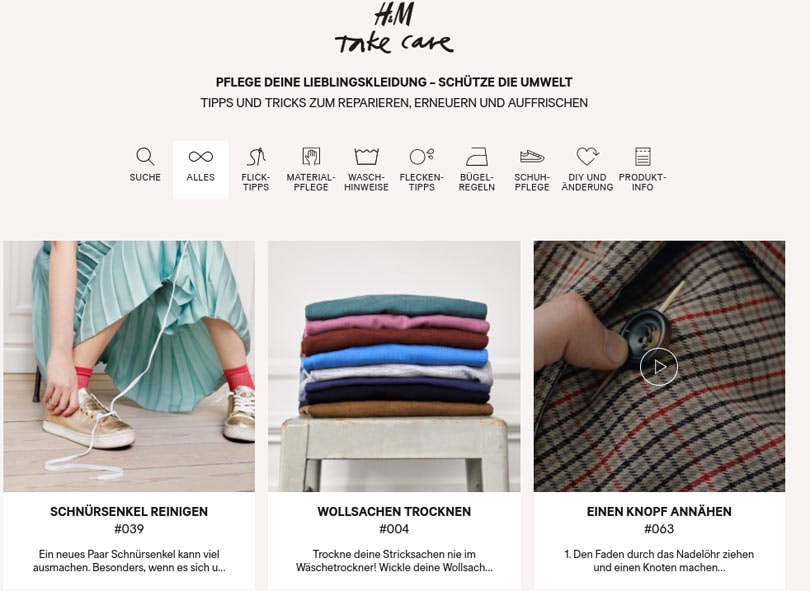This screenshot has height=591, width=810.
Task: Select the Alles infinity icon
Action: (x=200, y=157)
